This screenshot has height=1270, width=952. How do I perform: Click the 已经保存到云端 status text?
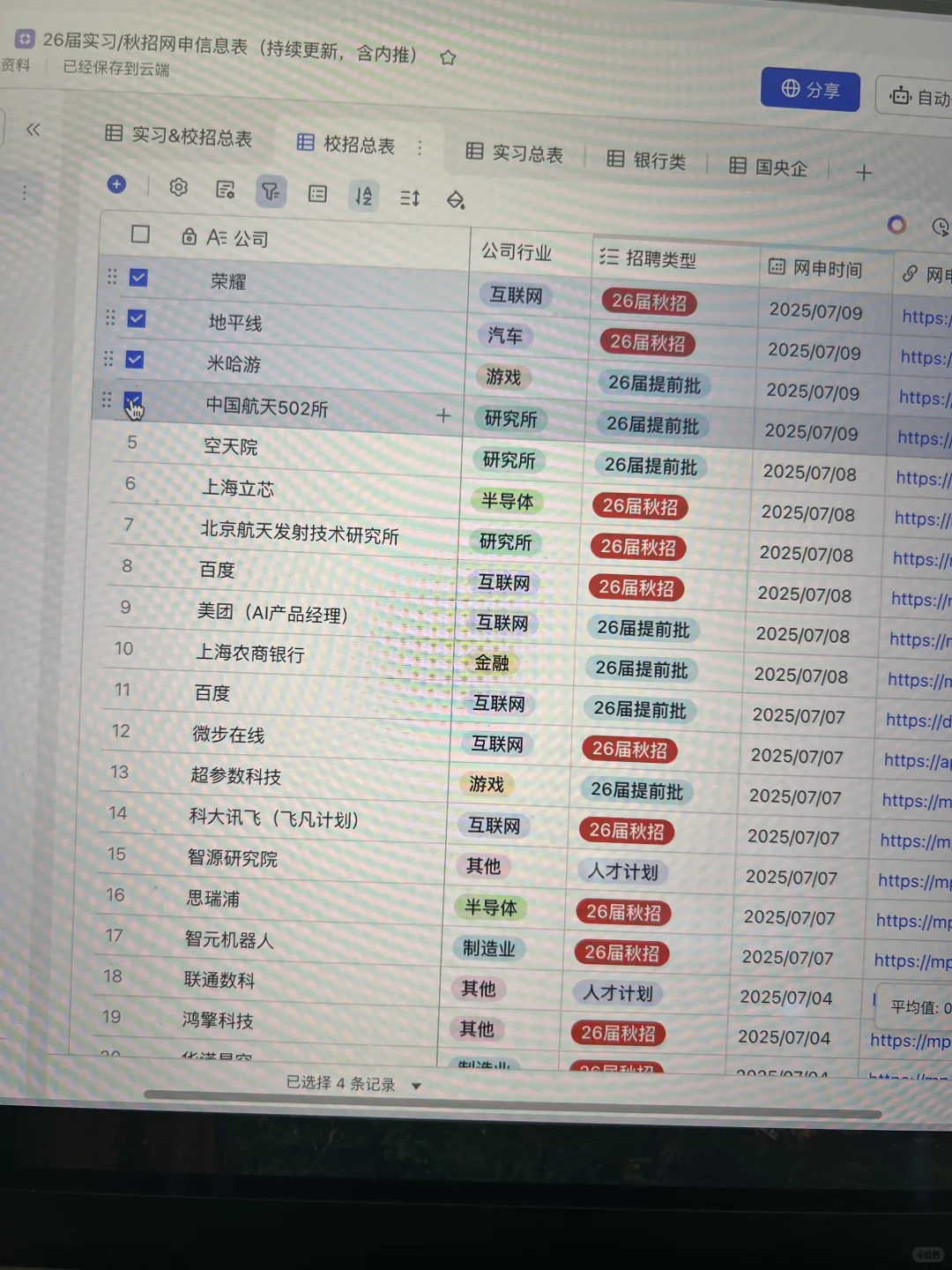click(x=115, y=68)
